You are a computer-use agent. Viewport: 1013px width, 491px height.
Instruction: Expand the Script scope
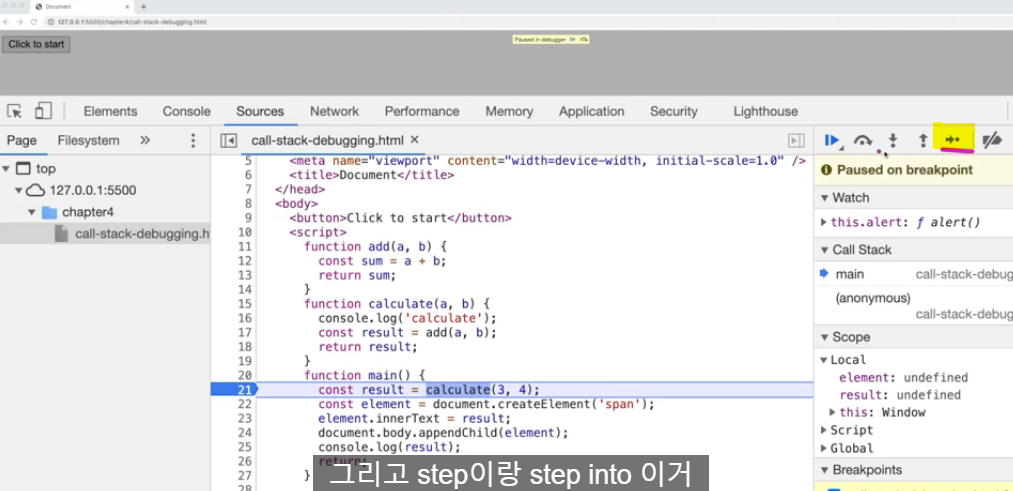coord(824,430)
